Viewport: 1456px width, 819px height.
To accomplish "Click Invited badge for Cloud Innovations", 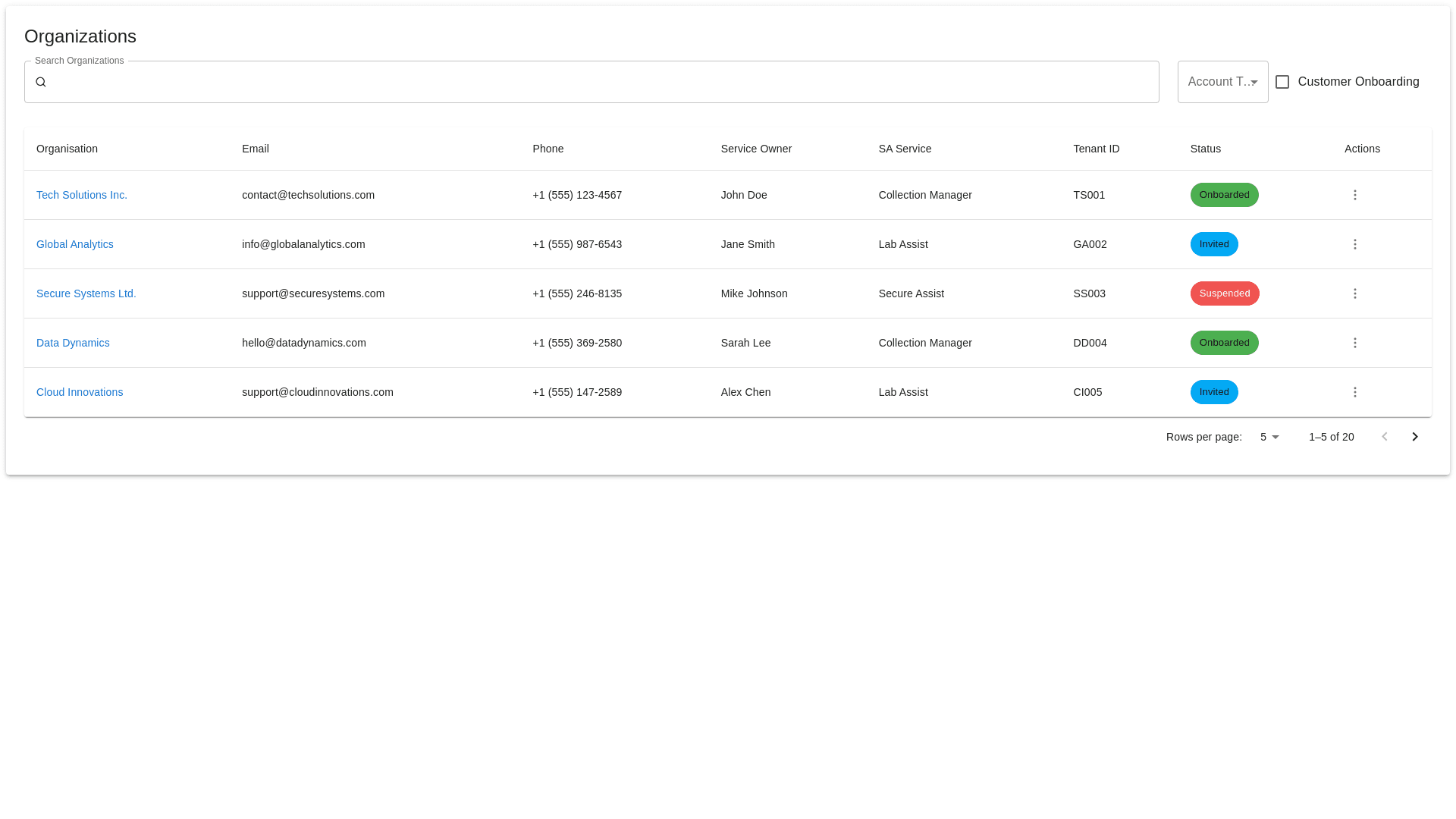I will 1213,392.
